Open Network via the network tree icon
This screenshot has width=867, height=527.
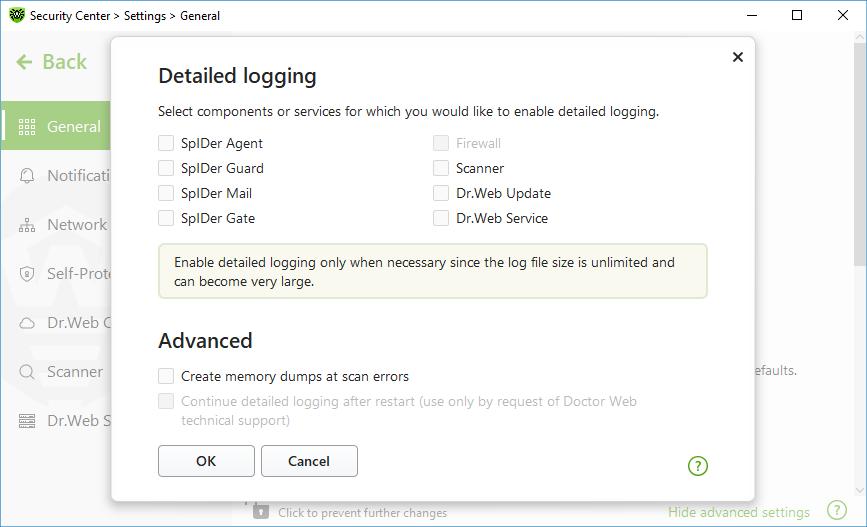point(27,225)
